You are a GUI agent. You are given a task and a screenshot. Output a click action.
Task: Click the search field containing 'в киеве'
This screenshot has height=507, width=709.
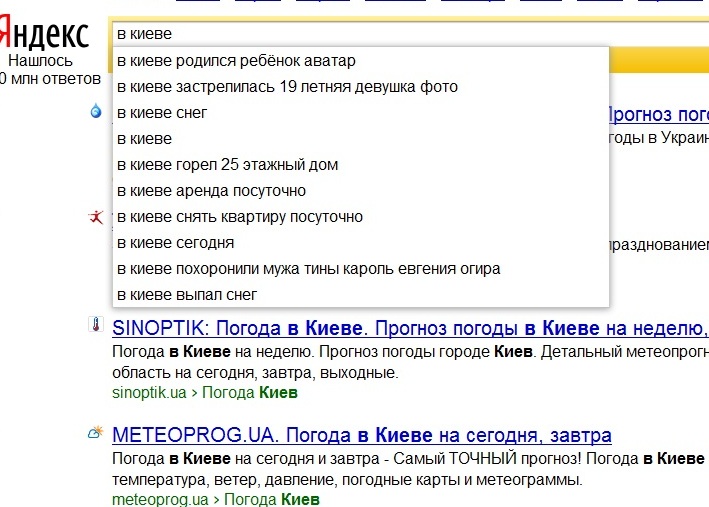coord(411,33)
